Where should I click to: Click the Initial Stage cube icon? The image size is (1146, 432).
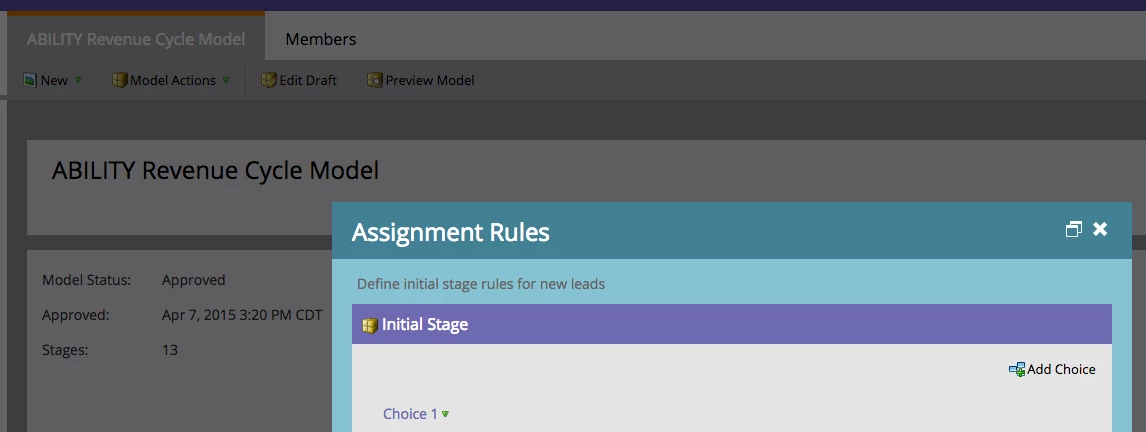(370, 325)
